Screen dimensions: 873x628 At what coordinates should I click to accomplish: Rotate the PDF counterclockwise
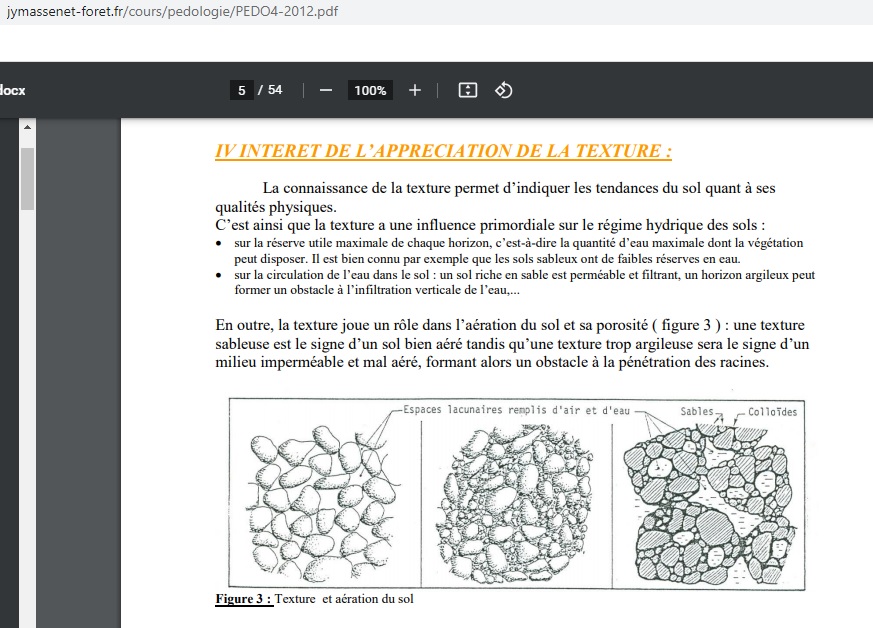coord(504,90)
